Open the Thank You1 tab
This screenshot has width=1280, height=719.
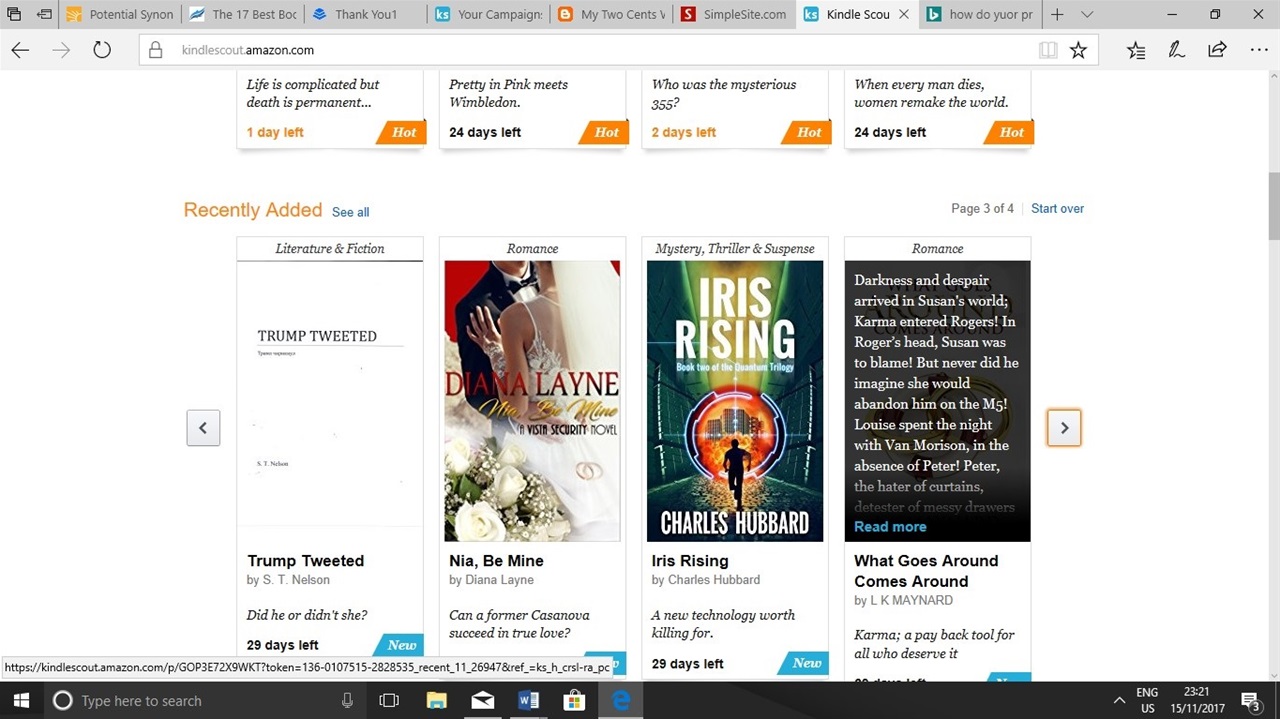coord(364,14)
